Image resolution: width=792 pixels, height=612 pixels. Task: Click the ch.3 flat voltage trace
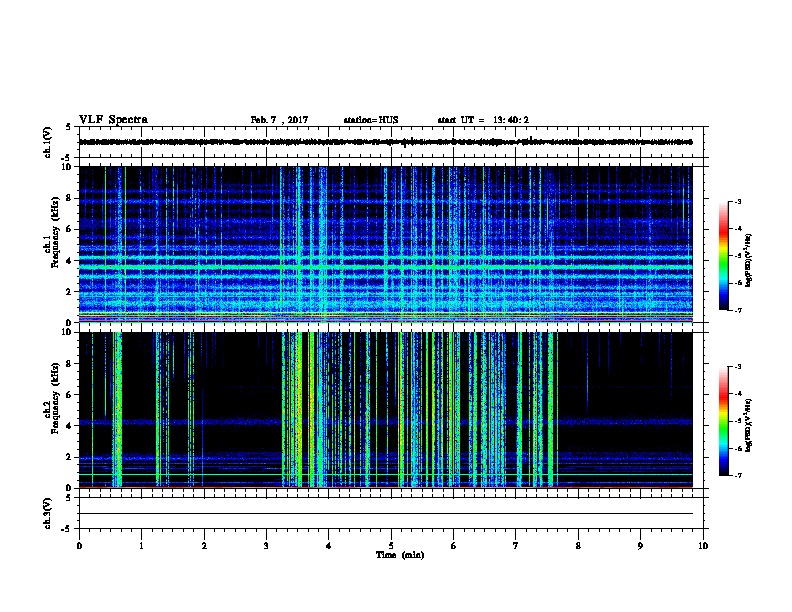[385, 514]
